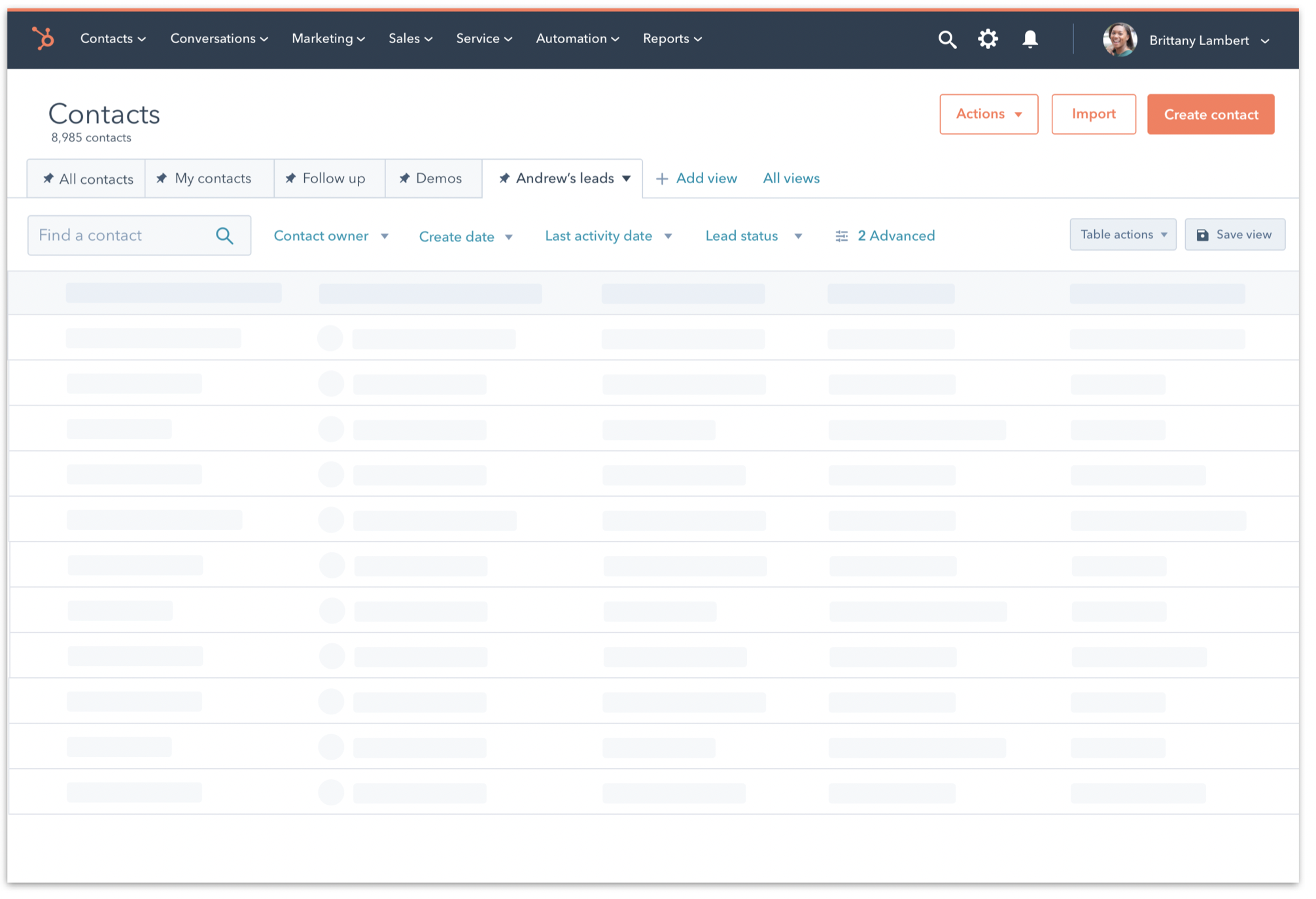Click the search icon in Find a contact

click(x=224, y=236)
